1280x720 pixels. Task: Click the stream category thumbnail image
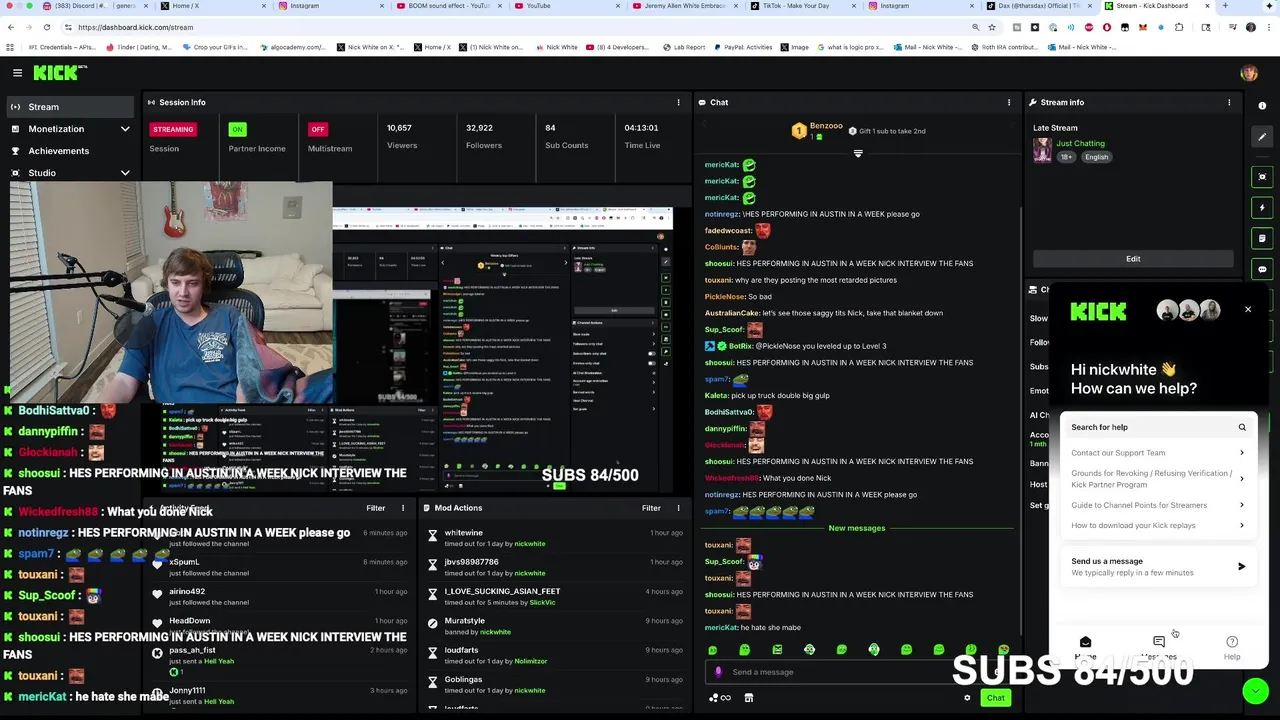coord(1043,150)
